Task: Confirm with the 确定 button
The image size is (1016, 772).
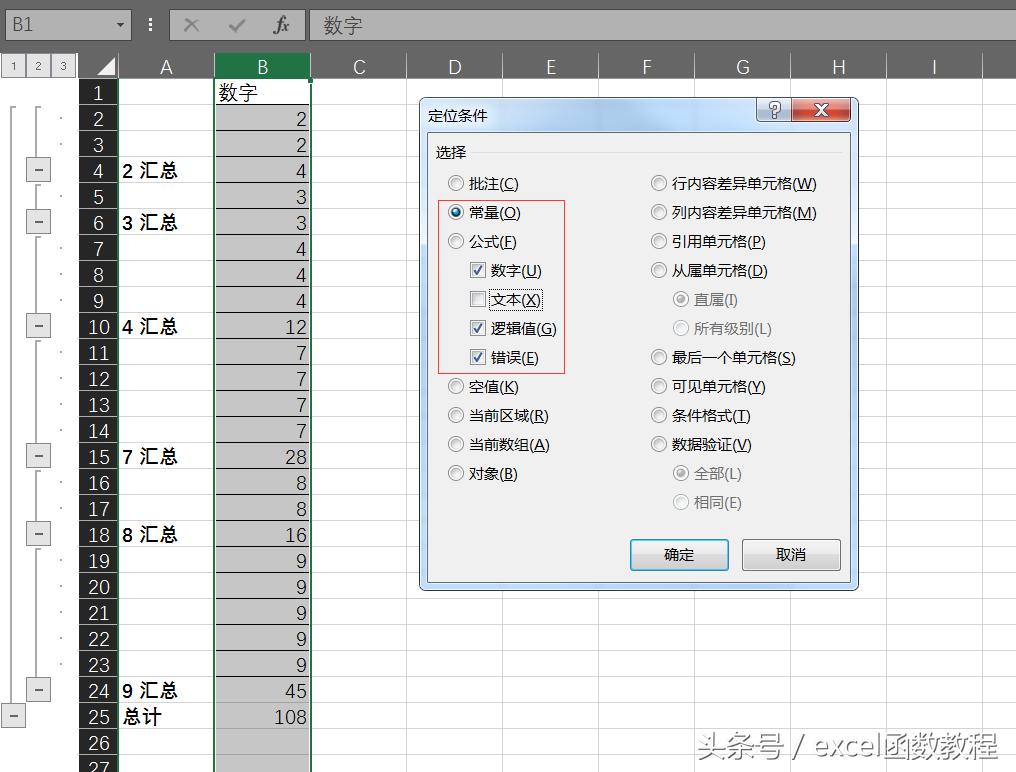Action: click(679, 555)
